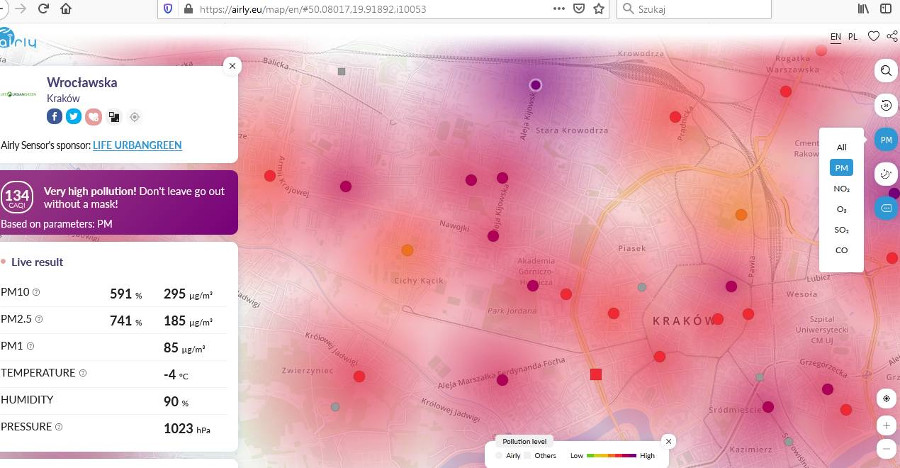Open browser library icon

(x=863, y=9)
